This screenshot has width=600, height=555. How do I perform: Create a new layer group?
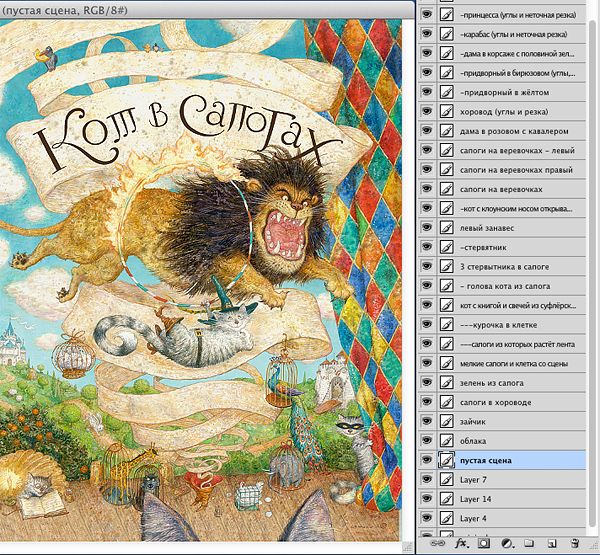[x=529, y=544]
